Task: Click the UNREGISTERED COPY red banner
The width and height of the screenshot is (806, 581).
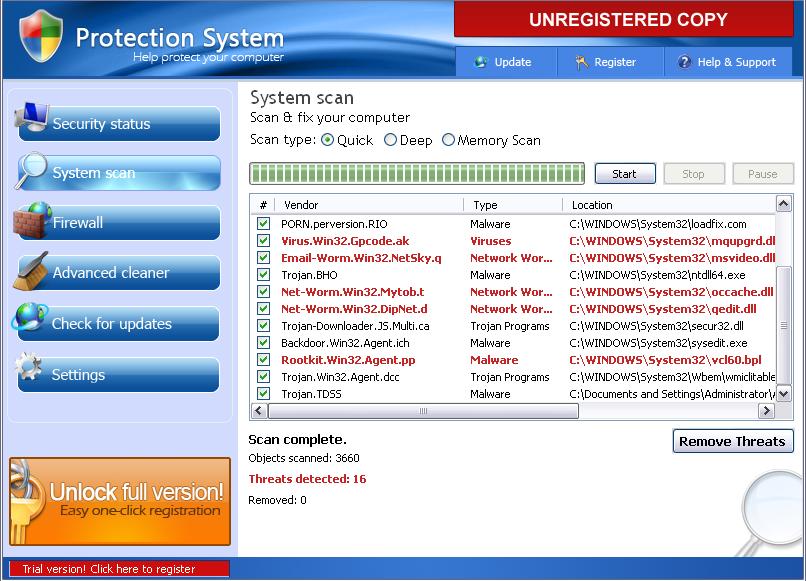Action: [x=624, y=20]
